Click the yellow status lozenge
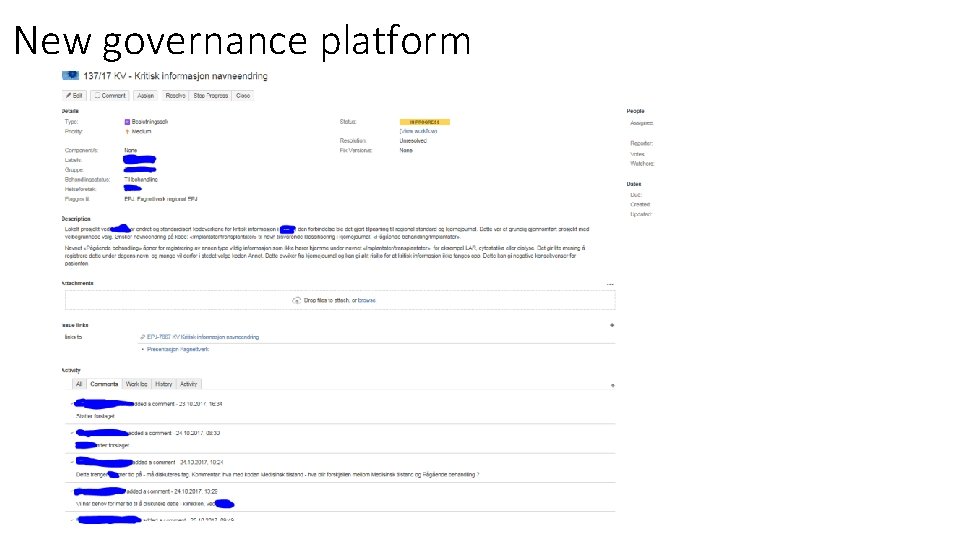Screen dimensions: 960x540 424,122
